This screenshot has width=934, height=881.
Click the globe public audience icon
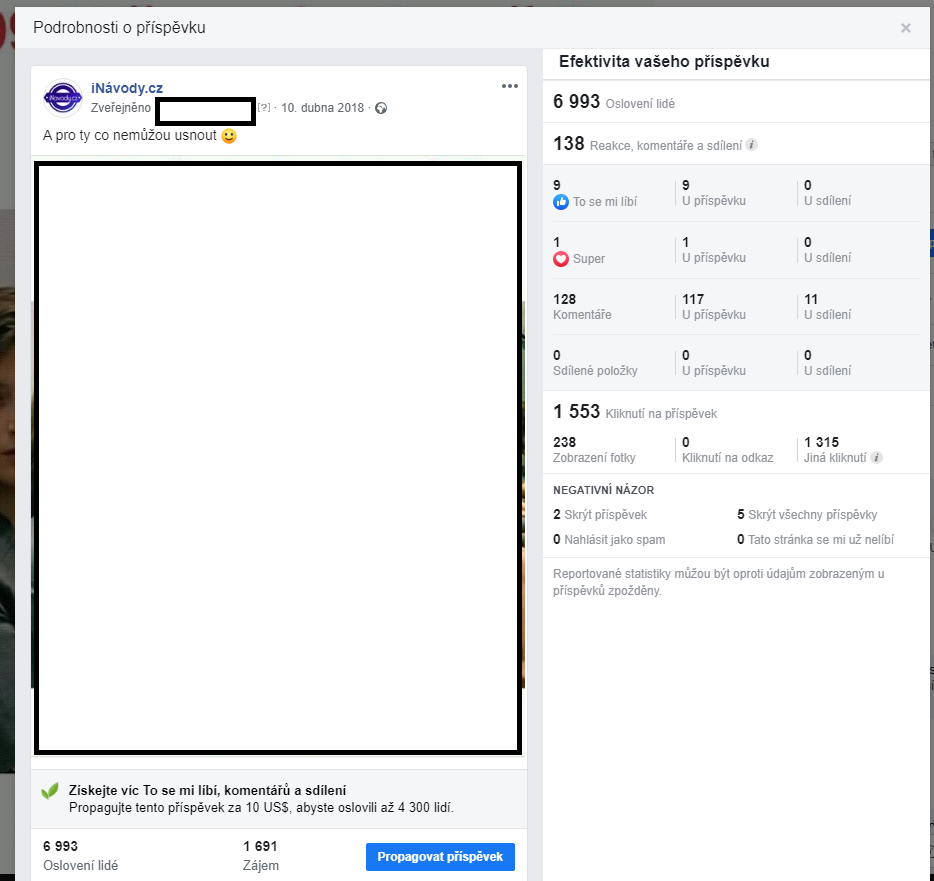coord(381,108)
